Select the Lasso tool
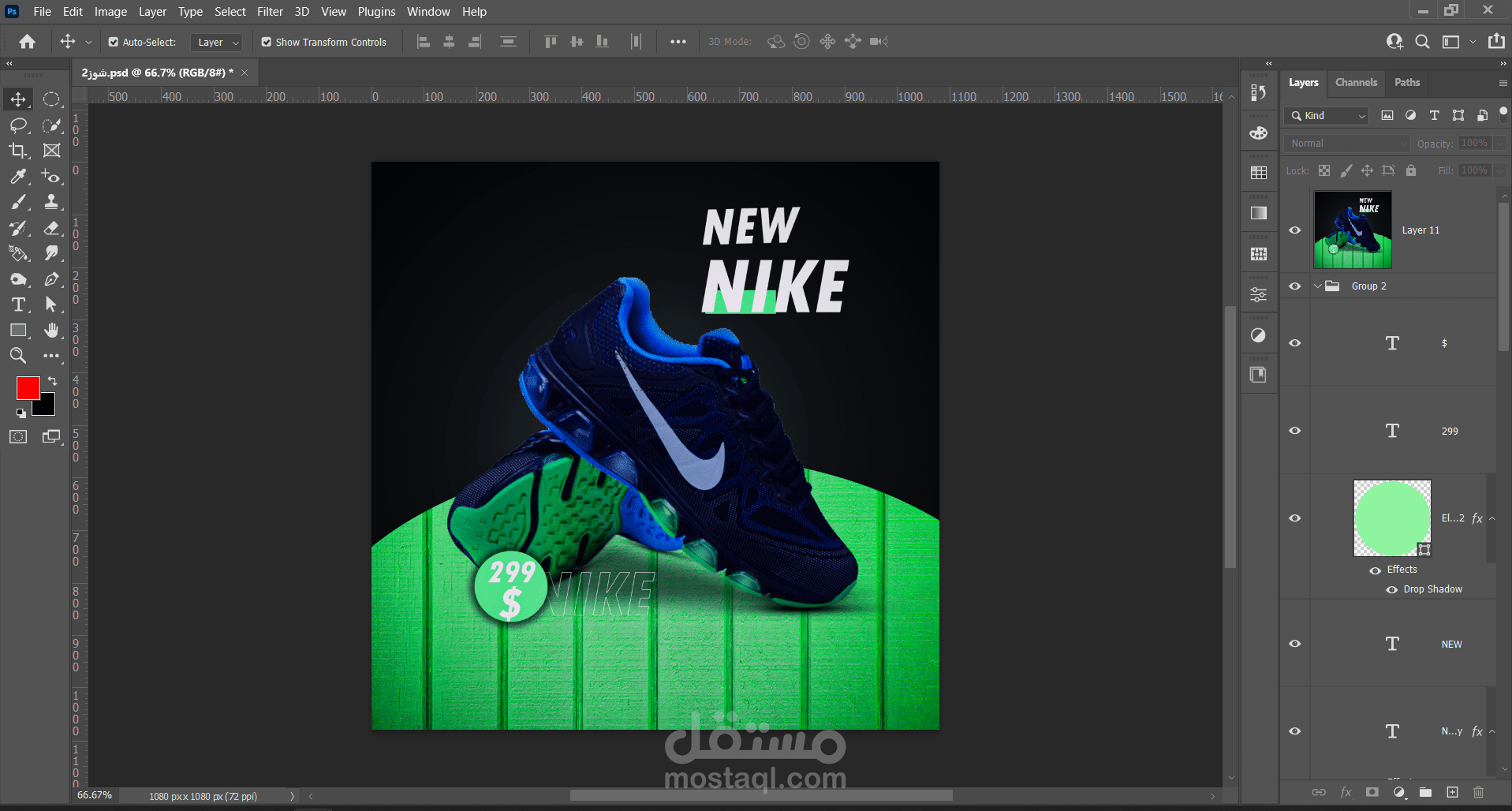 (18, 125)
